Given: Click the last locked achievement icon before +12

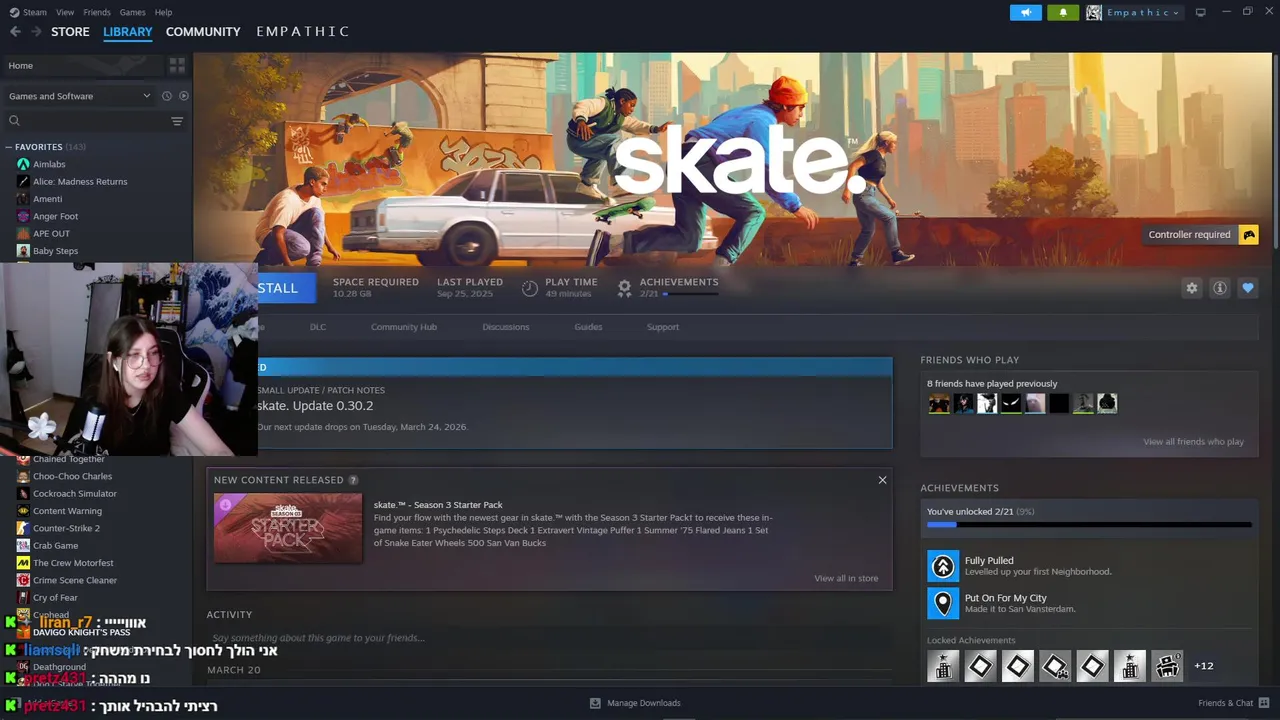Looking at the screenshot, I should (x=1167, y=666).
